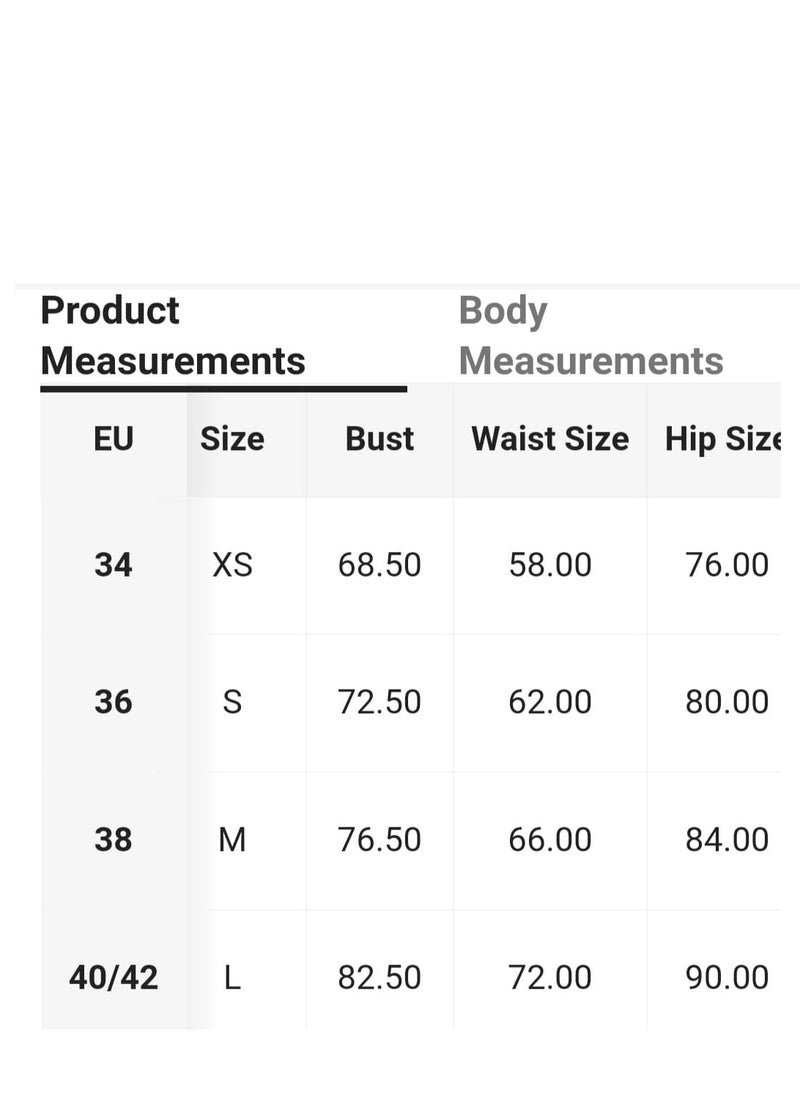Click the Size column header

[x=232, y=440]
